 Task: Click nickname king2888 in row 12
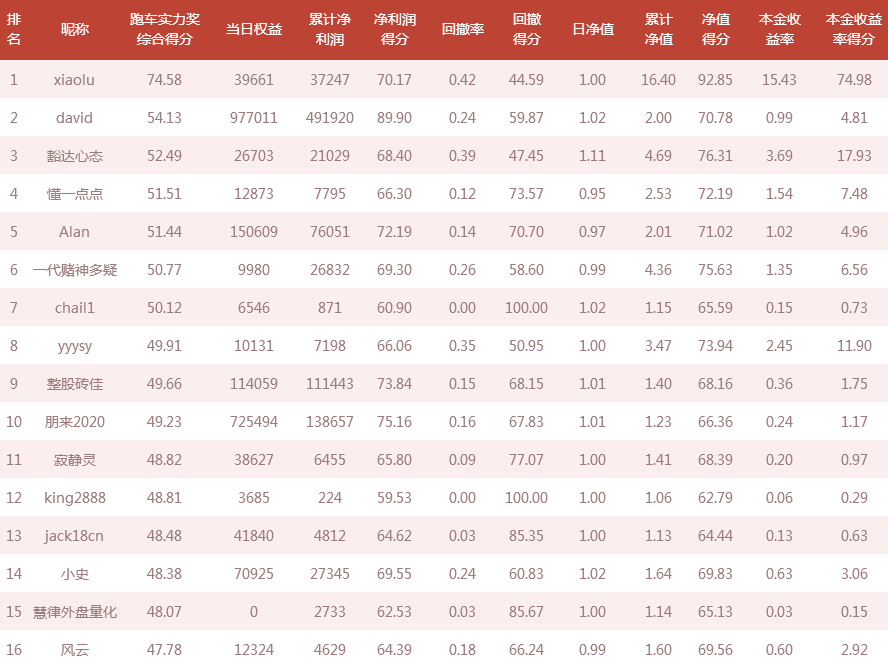point(75,498)
